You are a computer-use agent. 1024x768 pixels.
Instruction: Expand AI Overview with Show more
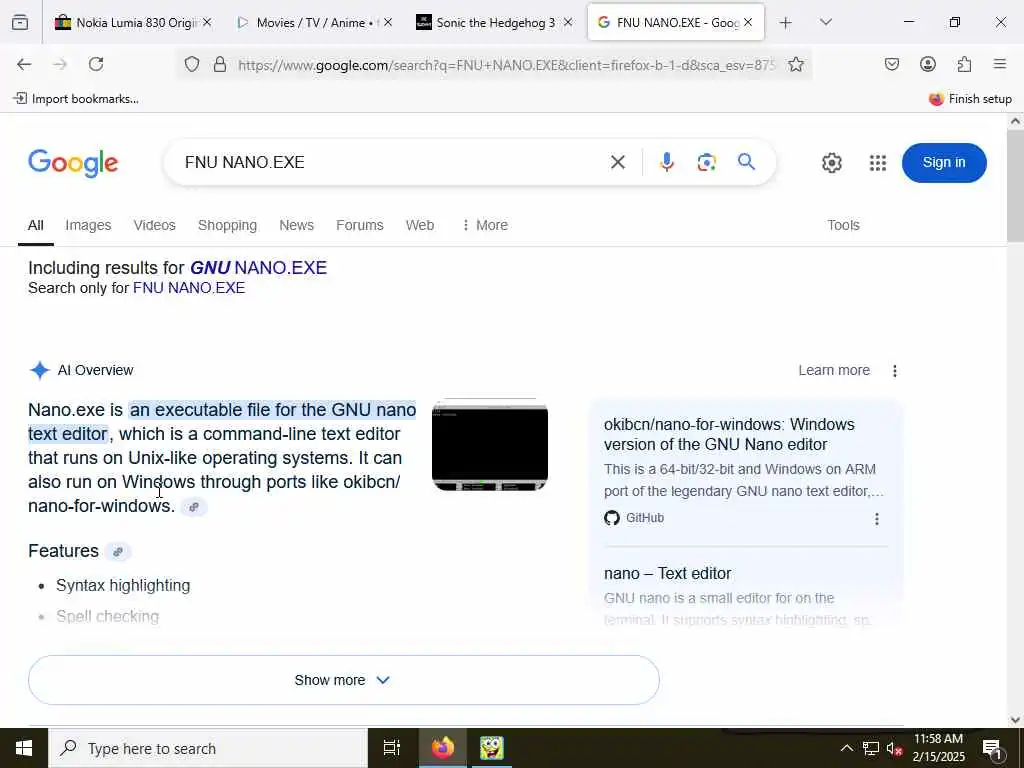(x=344, y=680)
